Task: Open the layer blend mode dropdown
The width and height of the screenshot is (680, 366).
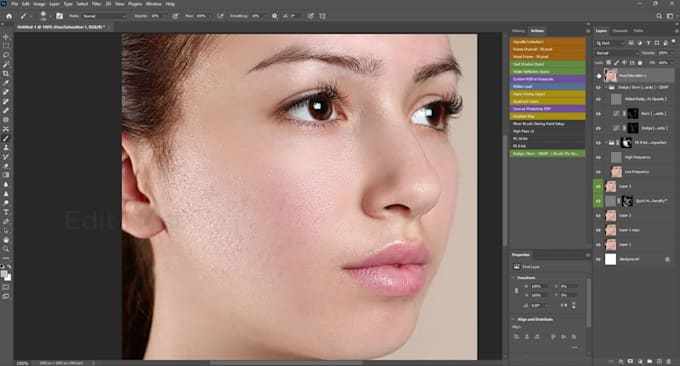Action: 618,53
